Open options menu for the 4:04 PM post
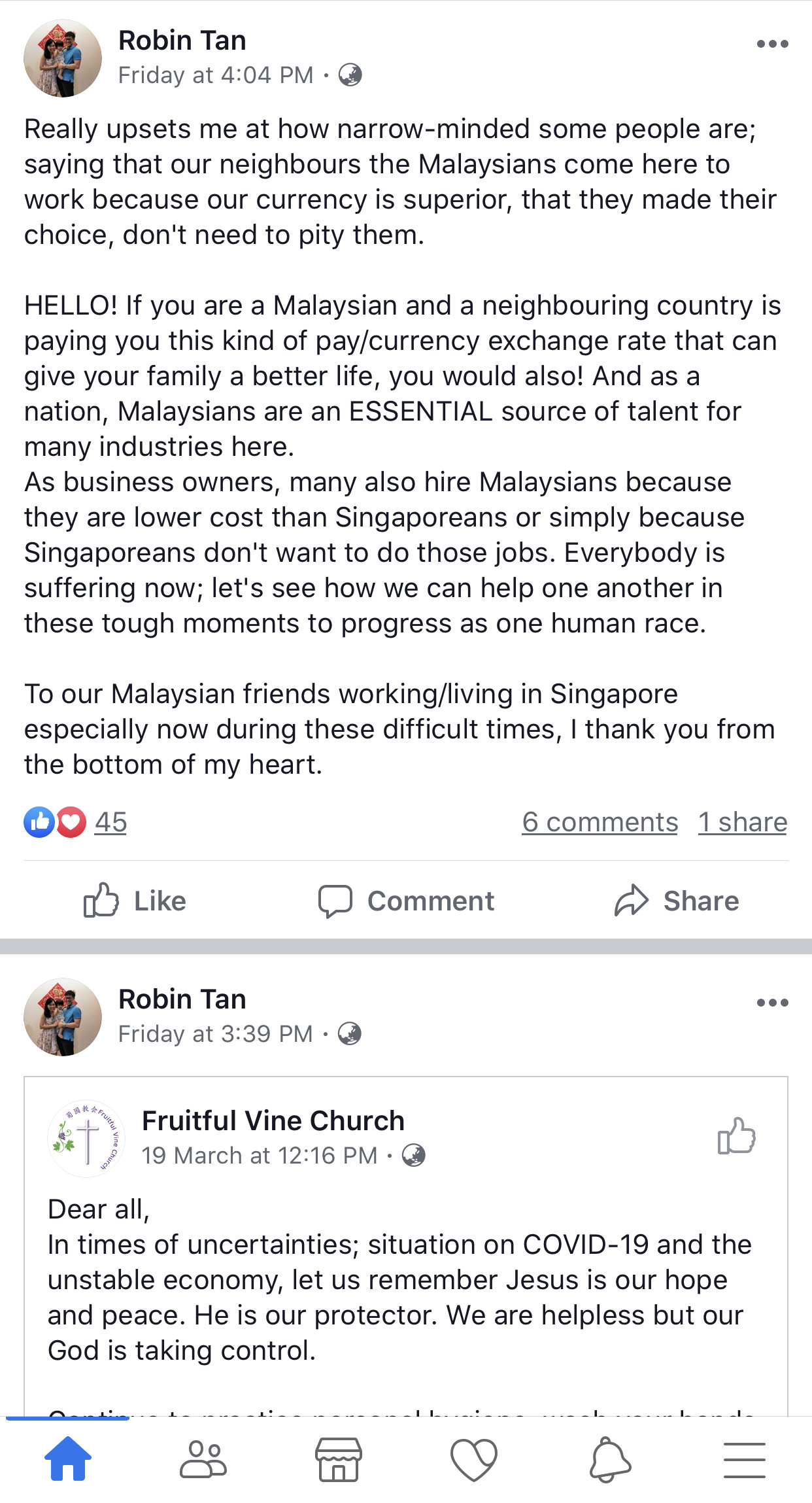 pyautogui.click(x=772, y=44)
